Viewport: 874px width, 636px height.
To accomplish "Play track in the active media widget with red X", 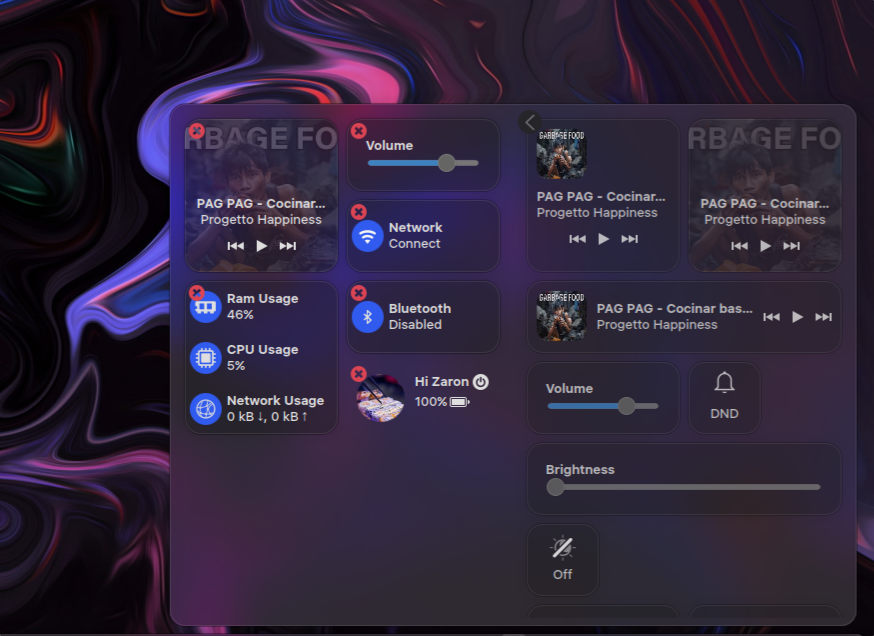I will pyautogui.click(x=261, y=246).
